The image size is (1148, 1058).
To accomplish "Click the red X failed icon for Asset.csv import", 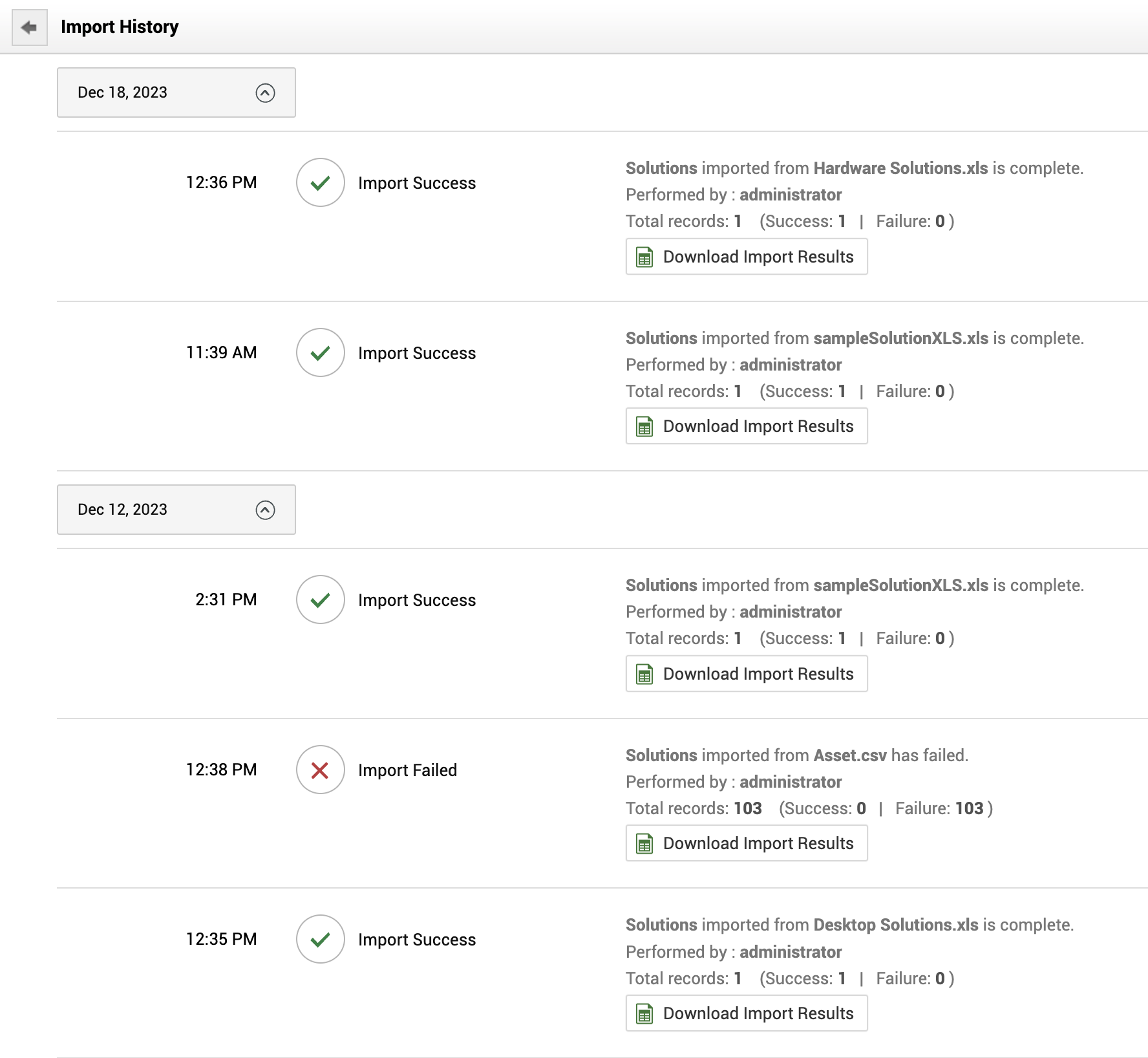I will click(320, 770).
